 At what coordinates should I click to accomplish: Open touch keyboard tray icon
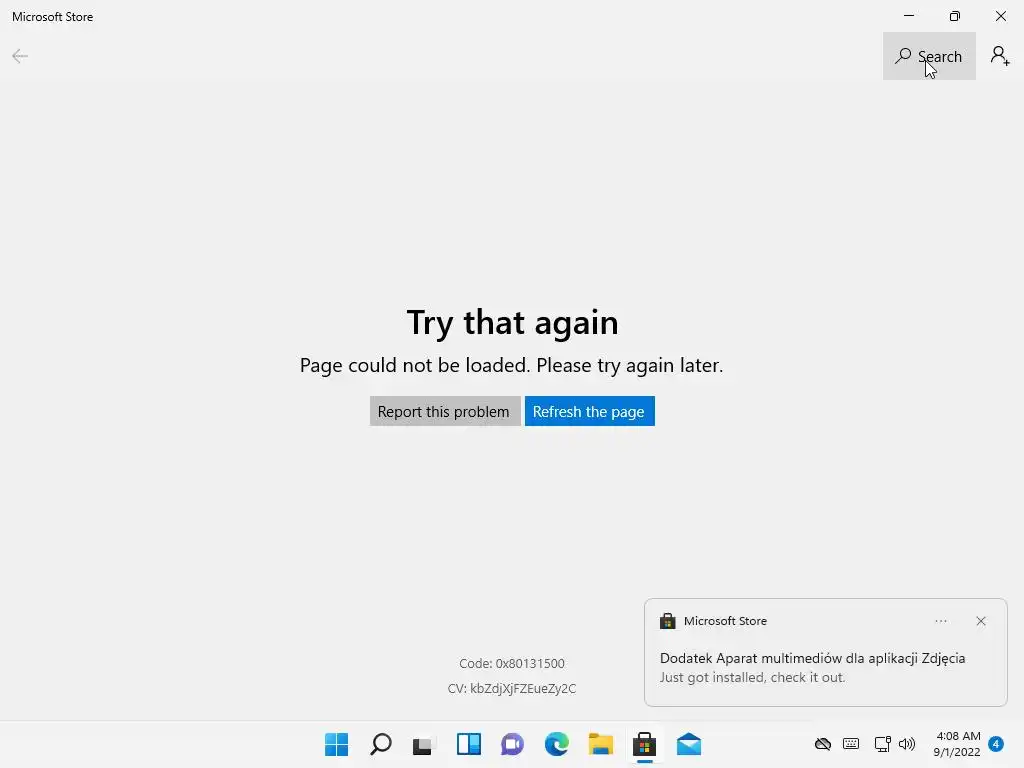pos(851,744)
